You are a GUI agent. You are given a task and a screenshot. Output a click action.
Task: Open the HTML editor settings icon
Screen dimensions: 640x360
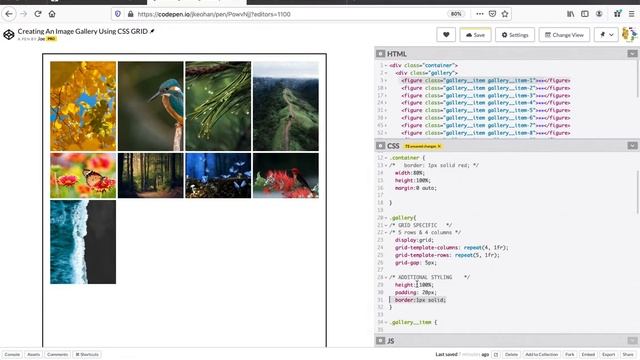380,53
